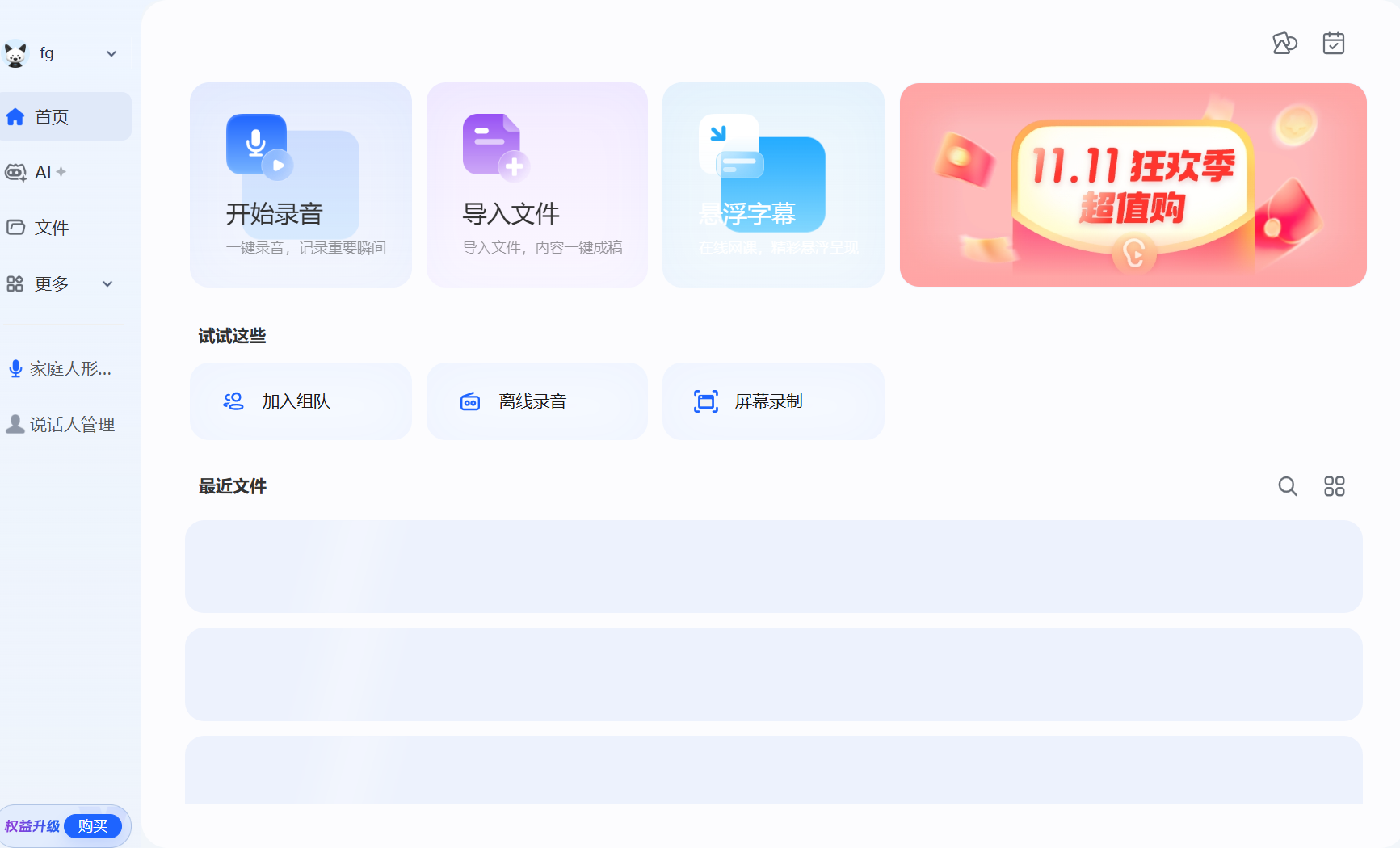
Task: Click the microphone icon on 开始录音 card
Action: point(257,145)
